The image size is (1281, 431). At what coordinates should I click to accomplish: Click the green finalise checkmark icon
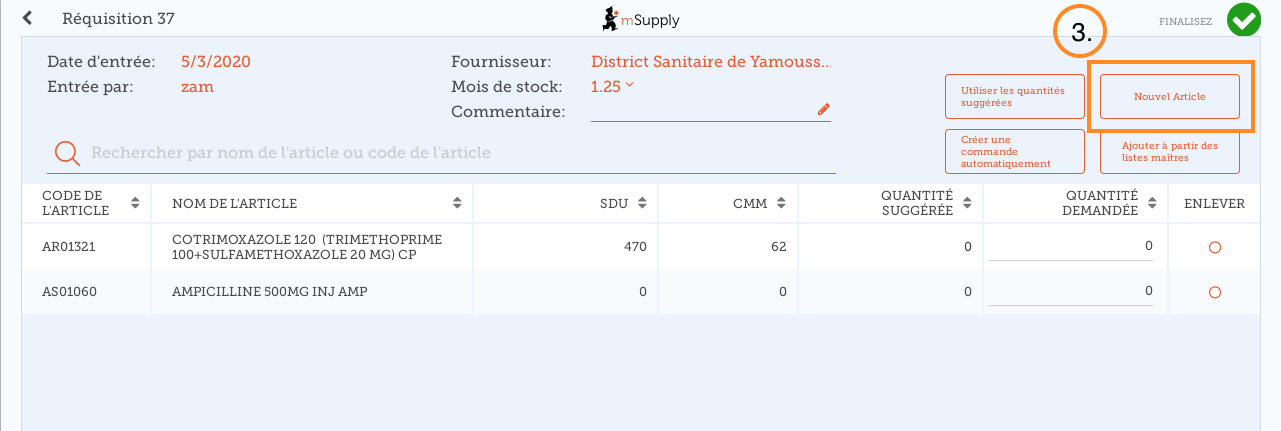pos(1243,19)
